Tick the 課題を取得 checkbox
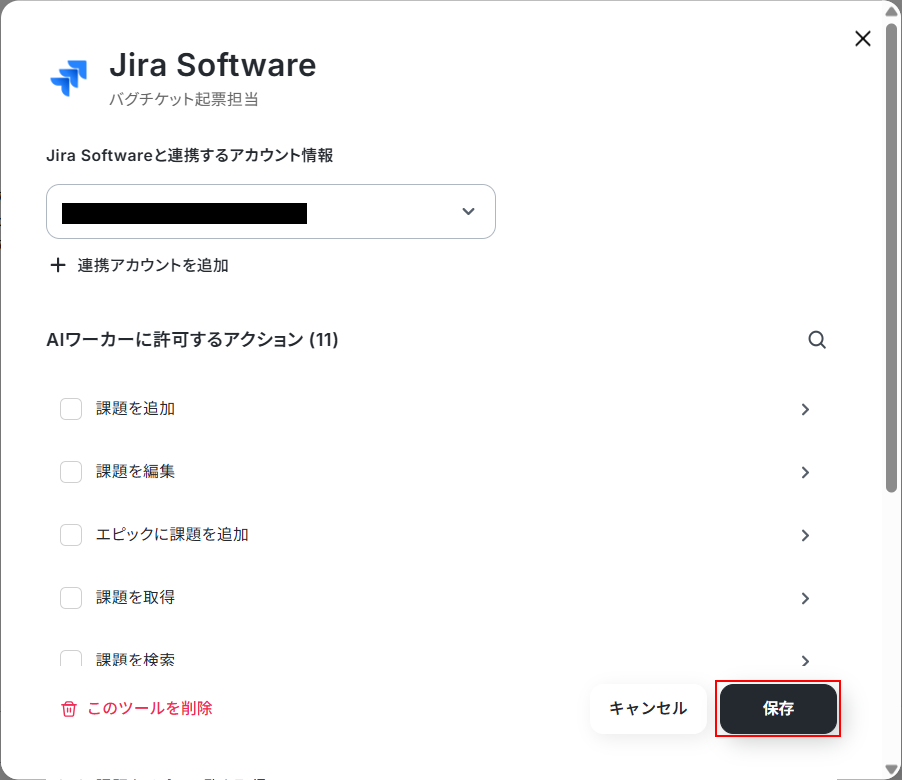Image resolution: width=902 pixels, height=780 pixels. pos(71,598)
